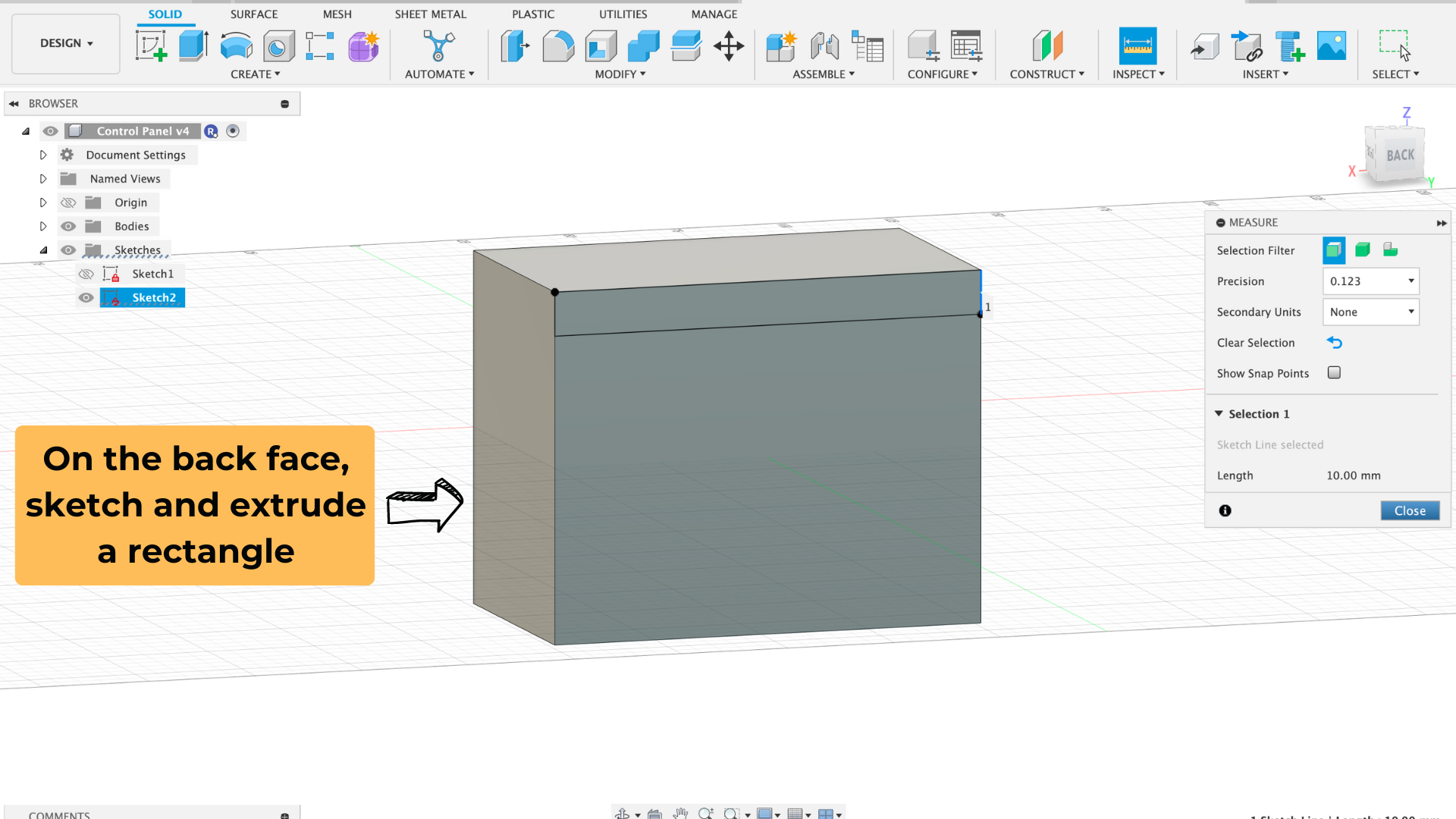Choose the Revolve tool in Create
The image size is (1456, 819).
[236, 46]
